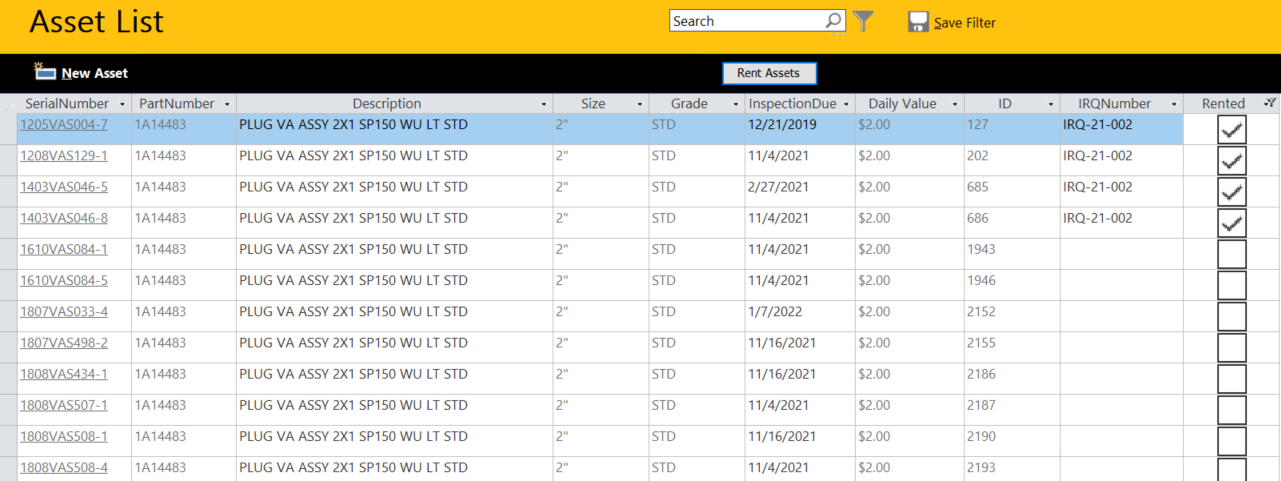Check Rented for serial 1610VAS084-5
The image size is (1281, 481).
tap(1232, 285)
